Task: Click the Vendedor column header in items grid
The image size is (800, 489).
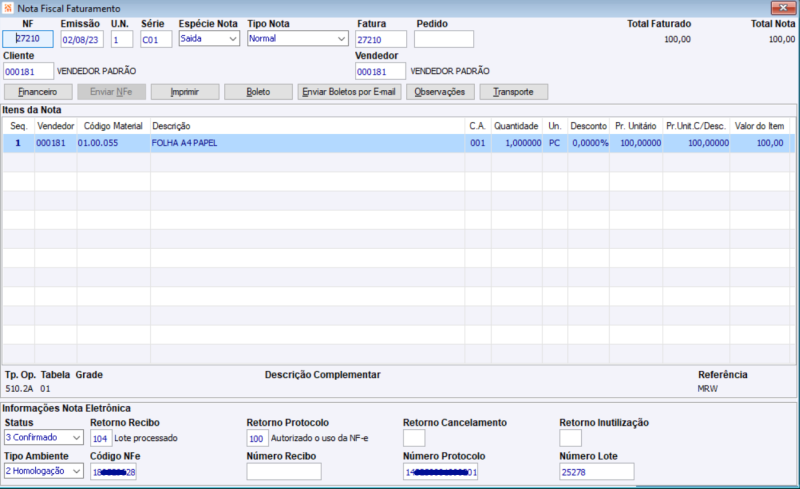Action: click(x=56, y=126)
